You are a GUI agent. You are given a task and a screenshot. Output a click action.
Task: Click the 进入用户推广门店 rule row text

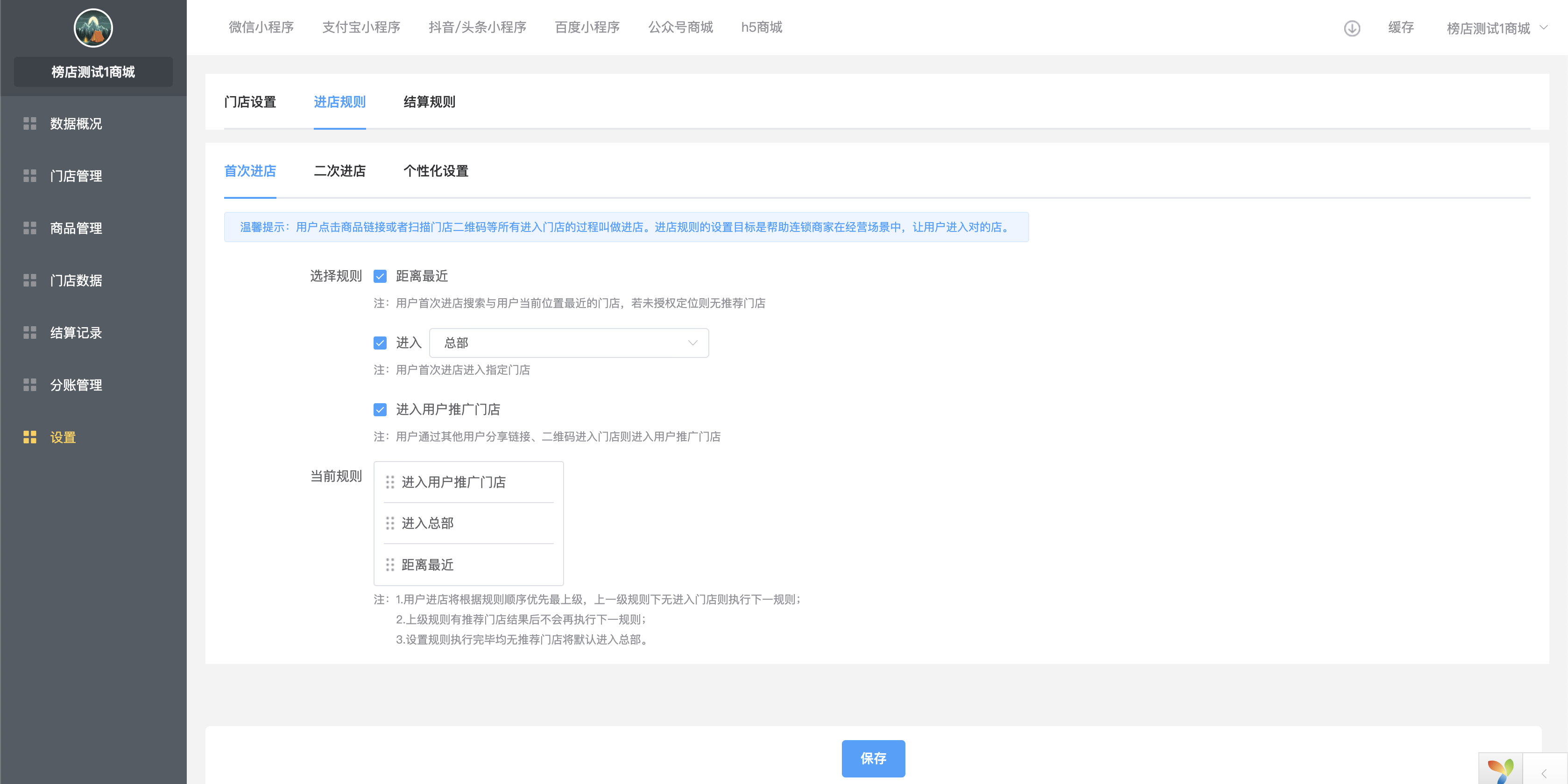[454, 483]
